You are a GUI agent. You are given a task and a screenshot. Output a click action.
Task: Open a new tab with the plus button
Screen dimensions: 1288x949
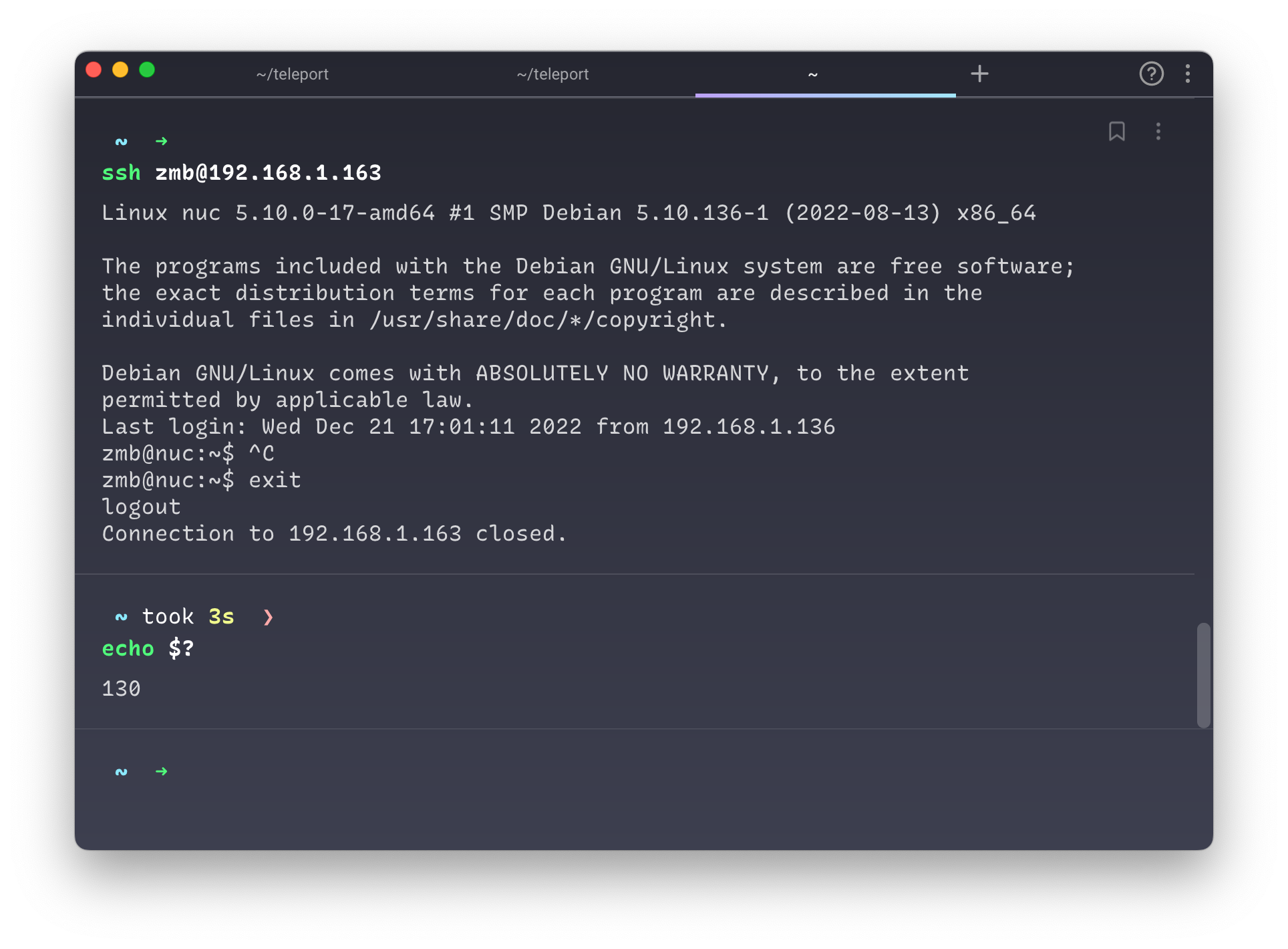[x=979, y=74]
